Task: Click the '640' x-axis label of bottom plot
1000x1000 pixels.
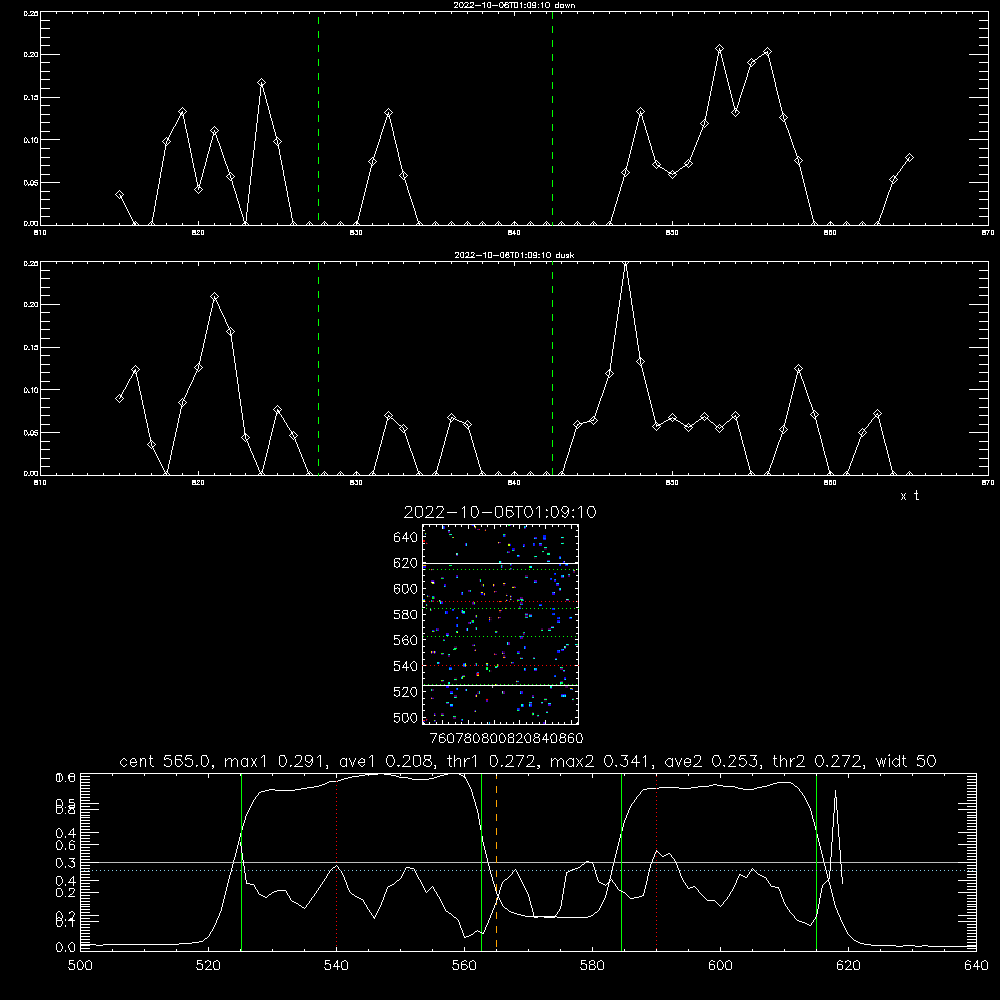Action: [x=976, y=966]
